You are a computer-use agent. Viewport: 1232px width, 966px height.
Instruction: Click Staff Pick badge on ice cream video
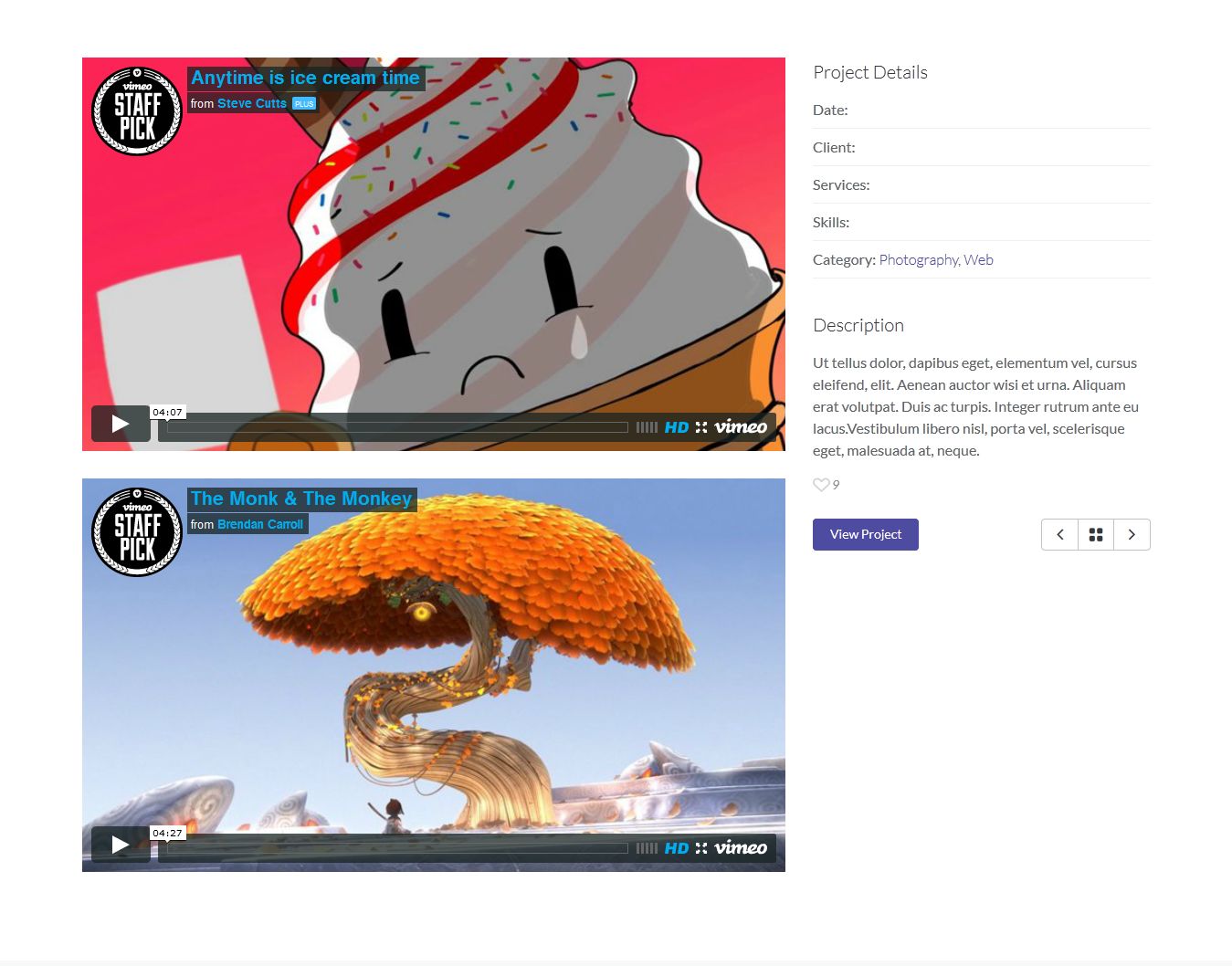click(137, 111)
